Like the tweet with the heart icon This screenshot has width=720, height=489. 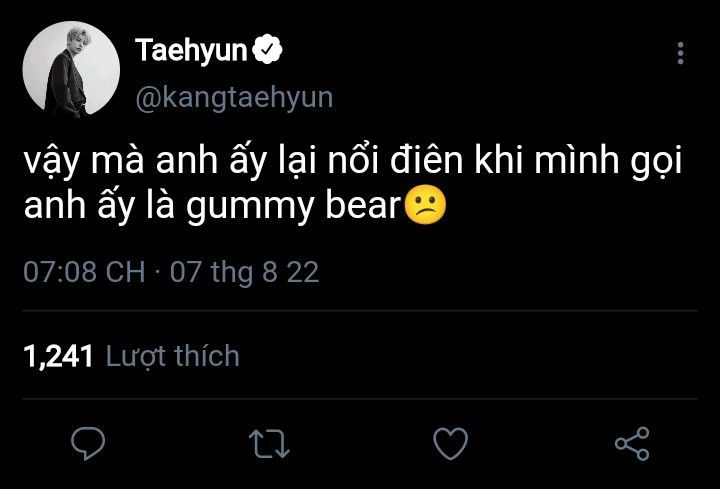click(451, 442)
